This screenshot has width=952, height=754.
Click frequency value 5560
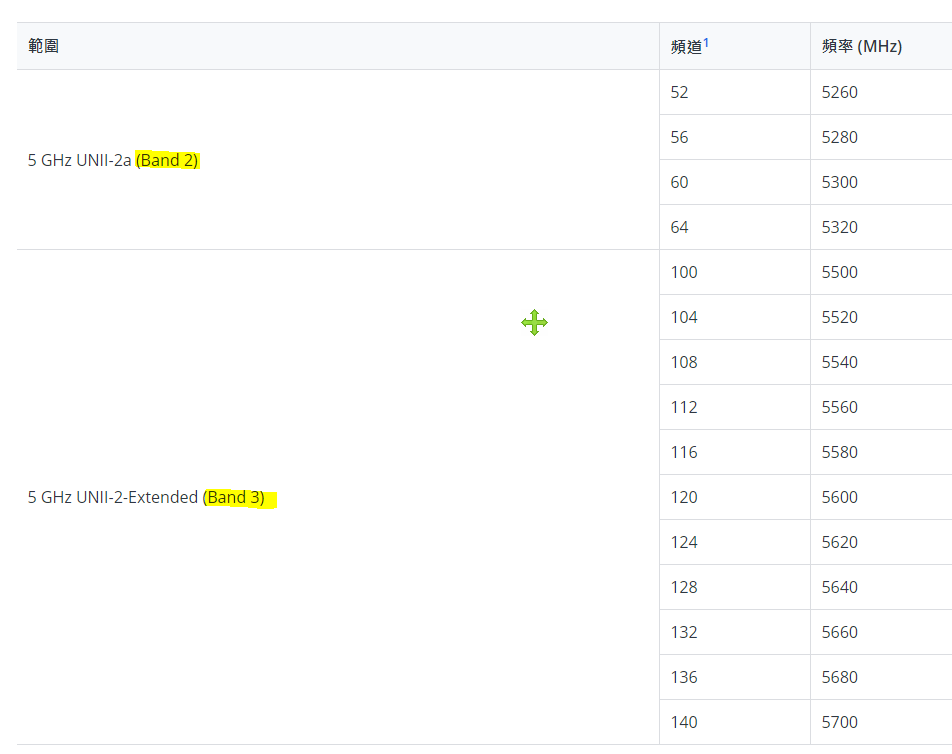(x=840, y=407)
